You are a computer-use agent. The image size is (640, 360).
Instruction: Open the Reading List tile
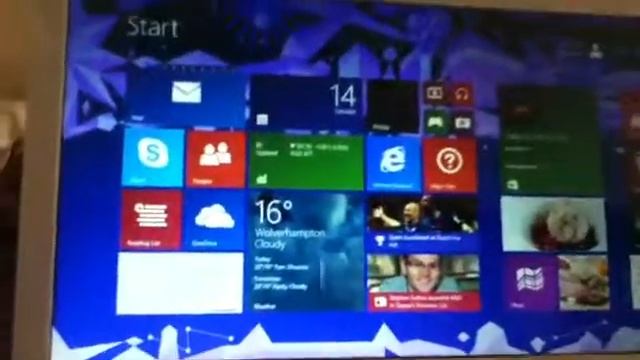click(151, 219)
